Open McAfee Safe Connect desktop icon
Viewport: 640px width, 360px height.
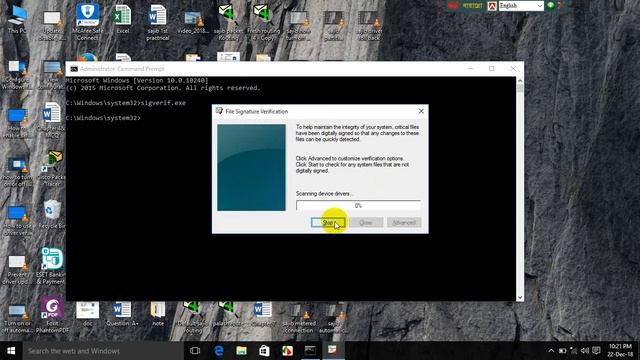tap(87, 22)
